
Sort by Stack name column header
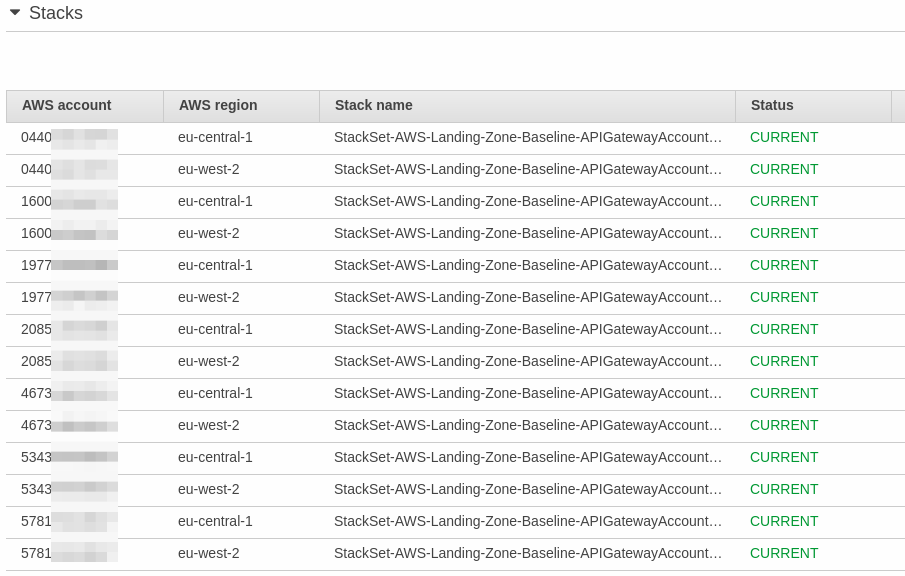pyautogui.click(x=374, y=105)
